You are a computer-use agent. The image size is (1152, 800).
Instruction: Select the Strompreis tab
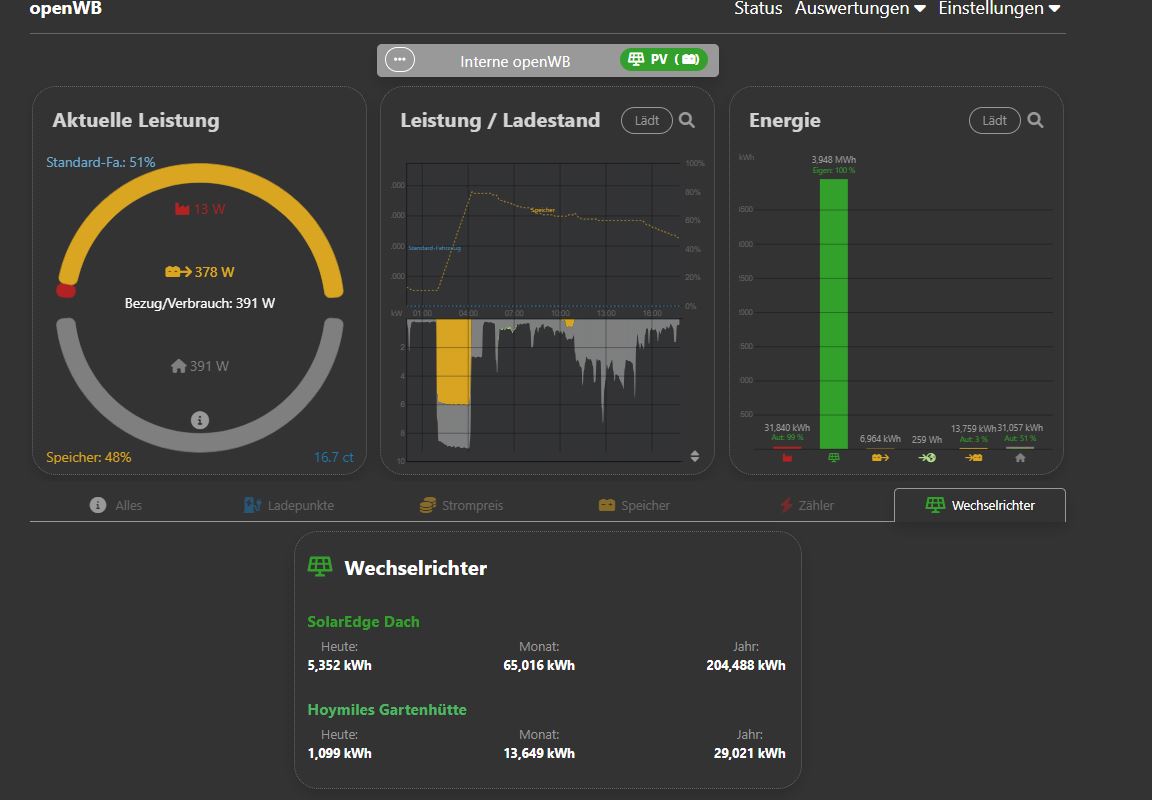461,505
